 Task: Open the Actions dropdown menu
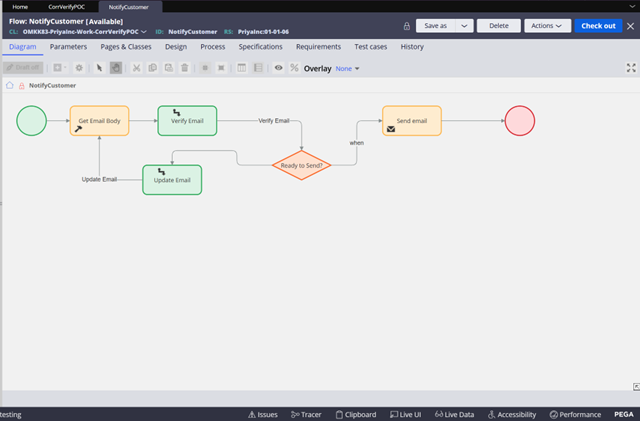(547, 26)
